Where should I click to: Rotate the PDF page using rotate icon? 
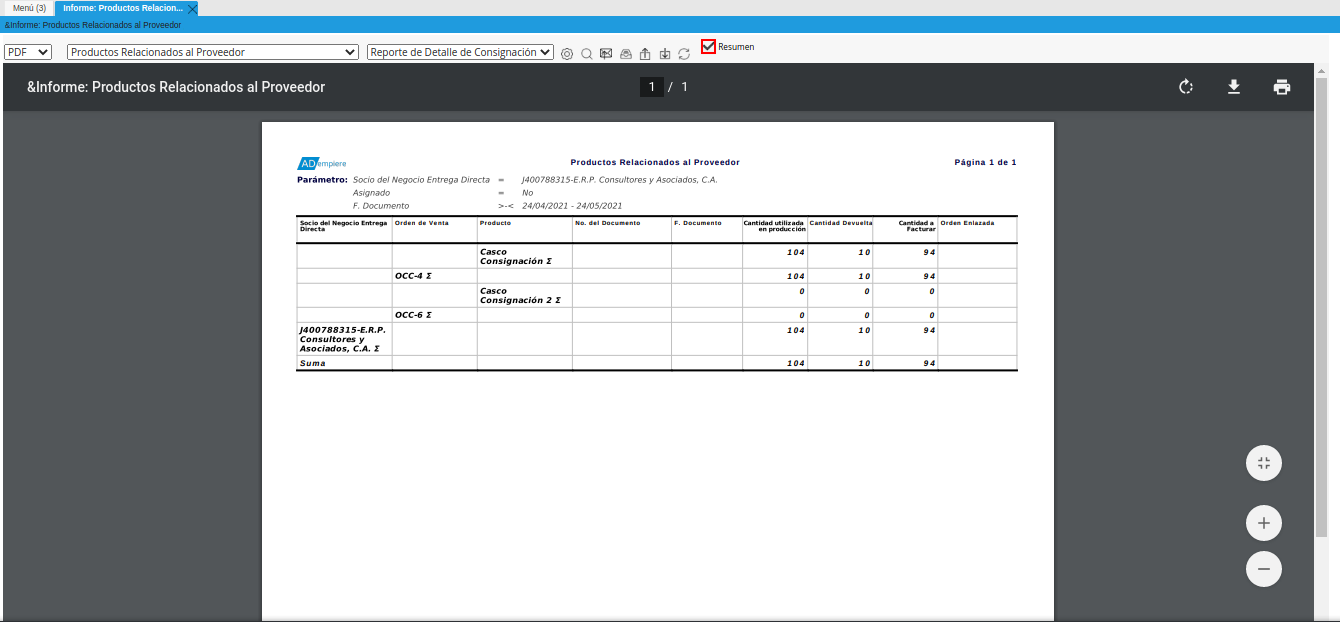(x=1185, y=87)
